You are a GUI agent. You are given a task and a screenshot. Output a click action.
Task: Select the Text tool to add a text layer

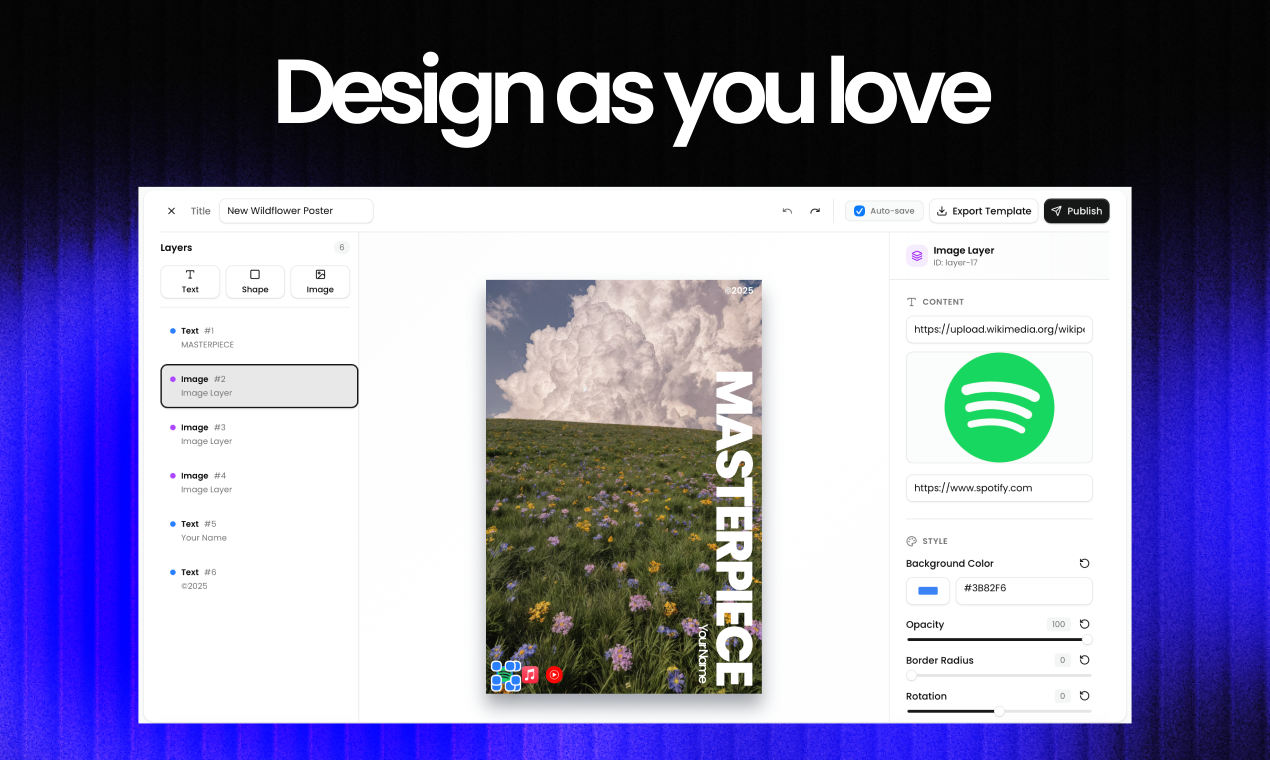189,281
